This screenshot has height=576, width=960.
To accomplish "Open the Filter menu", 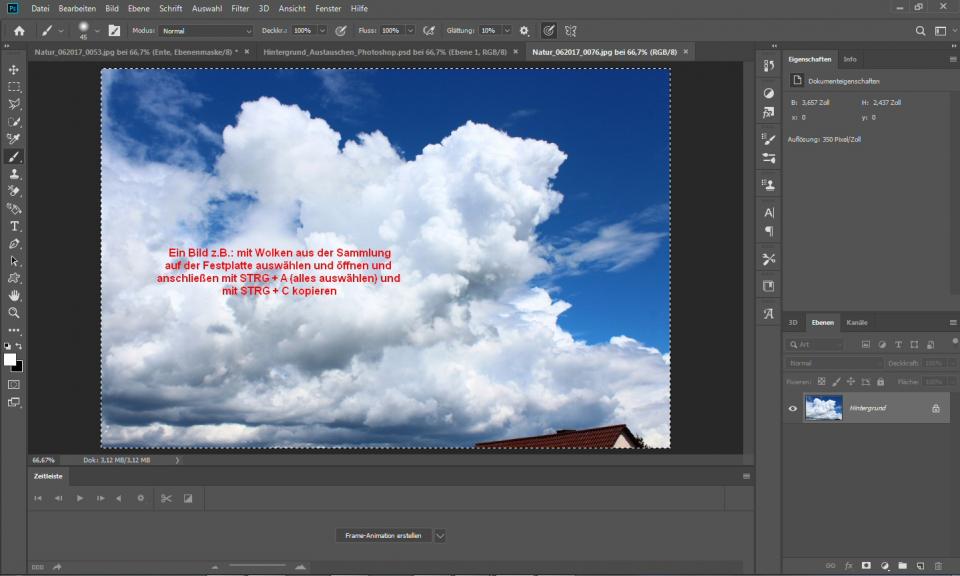I will (240, 8).
